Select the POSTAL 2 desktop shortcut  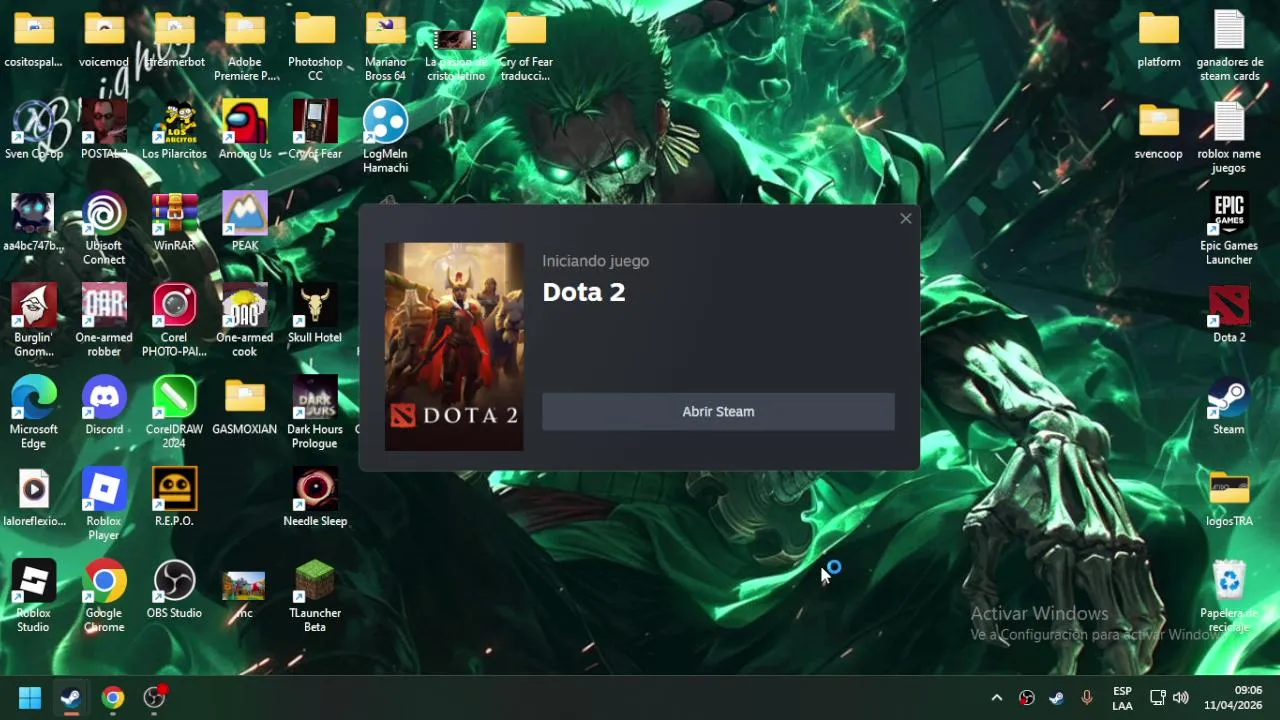click(x=104, y=130)
